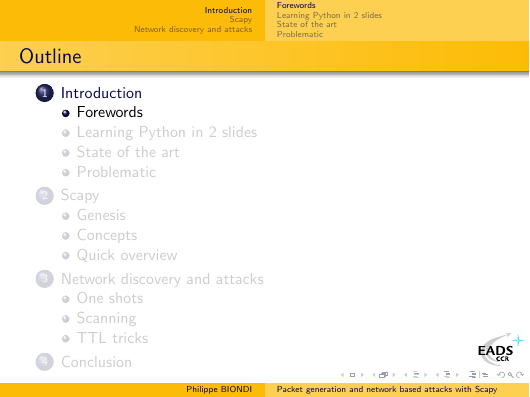Click the presentation title in footer

387,389
